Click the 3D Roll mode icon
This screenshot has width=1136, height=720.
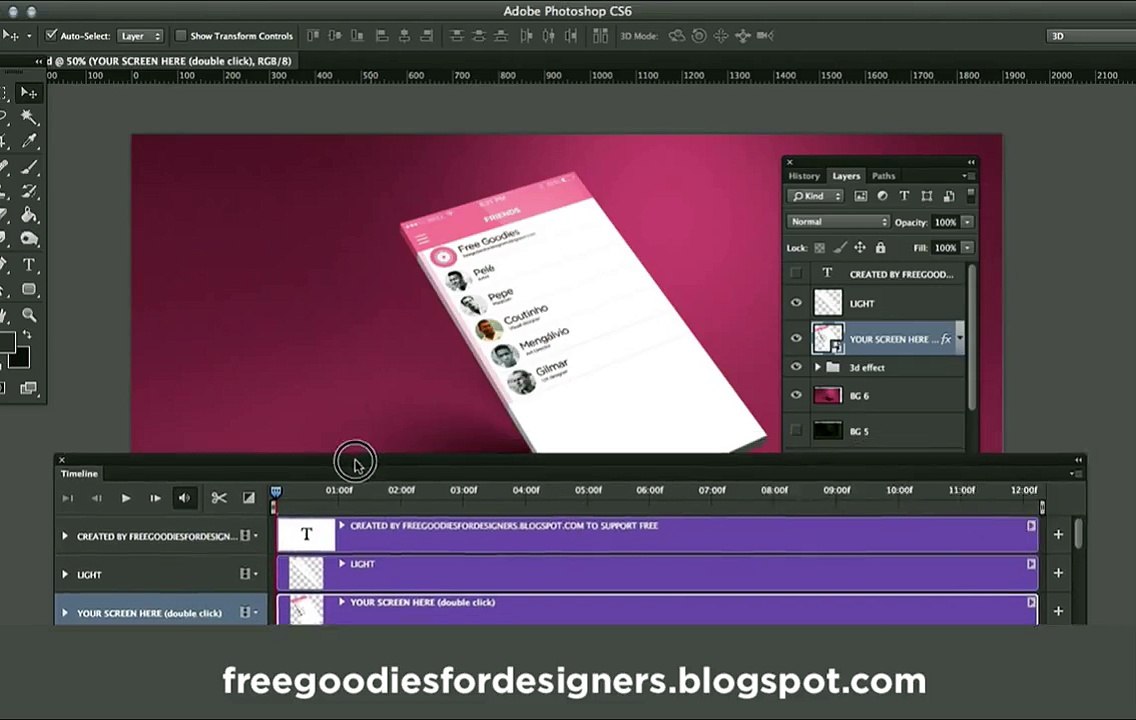[699, 35]
